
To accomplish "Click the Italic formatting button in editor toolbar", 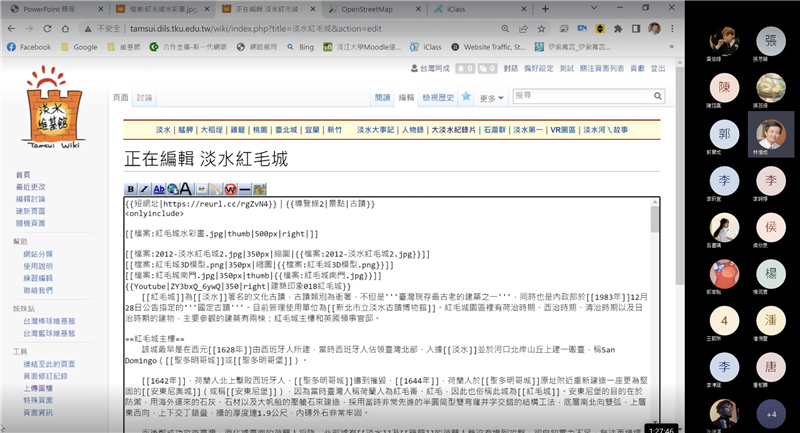I will (x=144, y=188).
